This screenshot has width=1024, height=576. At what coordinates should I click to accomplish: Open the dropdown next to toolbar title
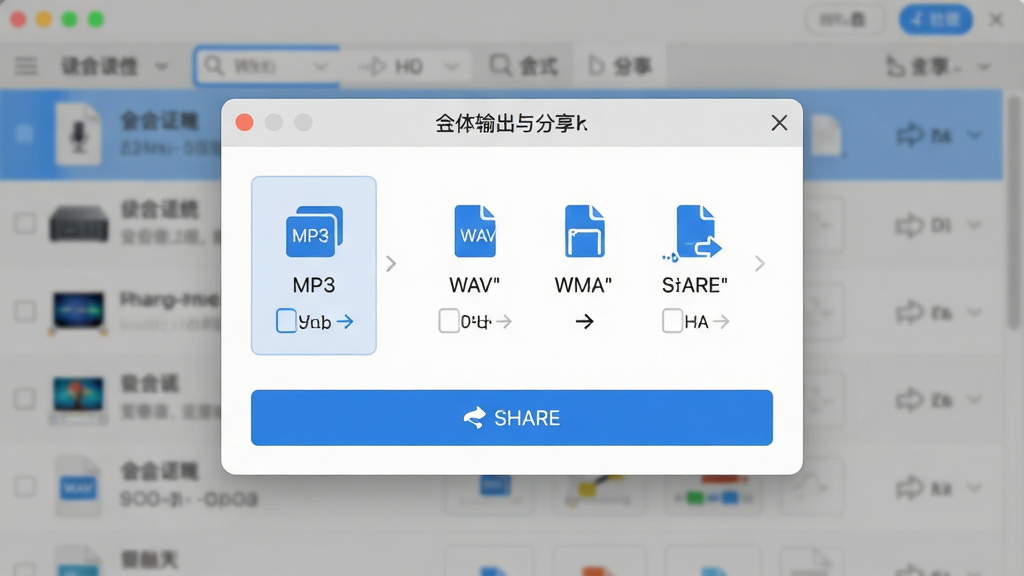[x=161, y=67]
